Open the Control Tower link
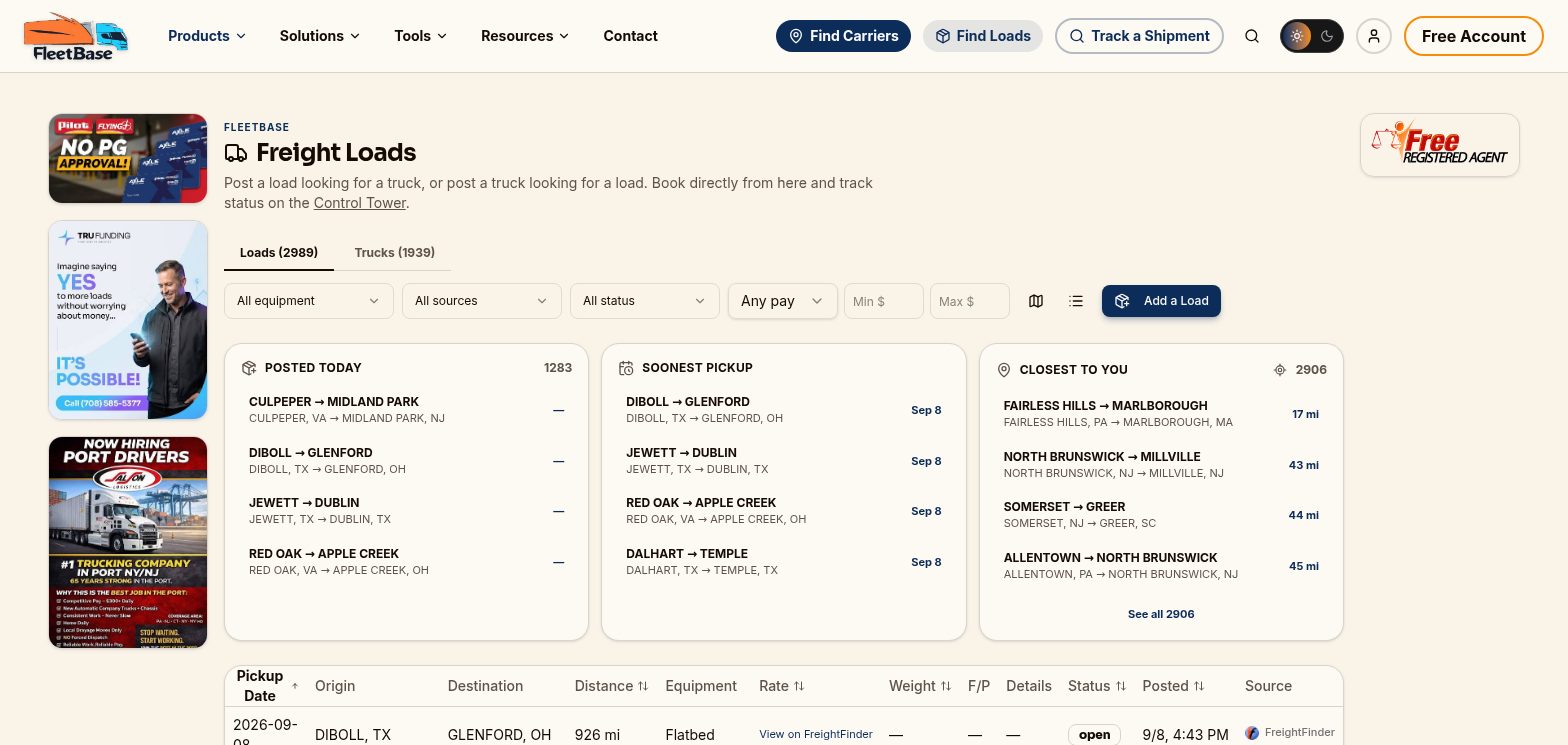 (360, 203)
